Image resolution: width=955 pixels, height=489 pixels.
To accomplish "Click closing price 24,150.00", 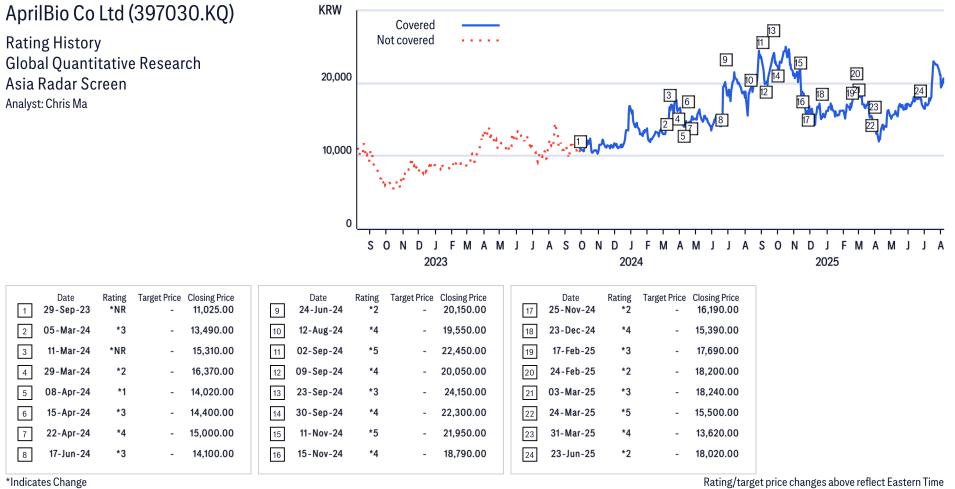I will pos(465,392).
